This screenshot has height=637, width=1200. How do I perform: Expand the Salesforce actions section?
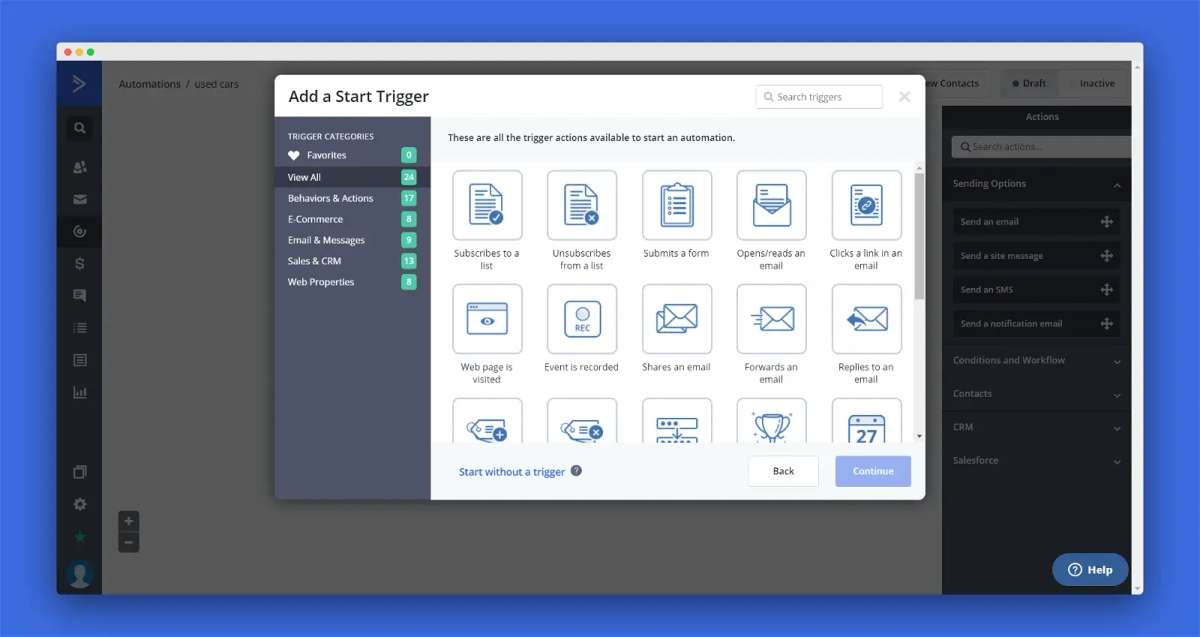pyautogui.click(x=1036, y=461)
